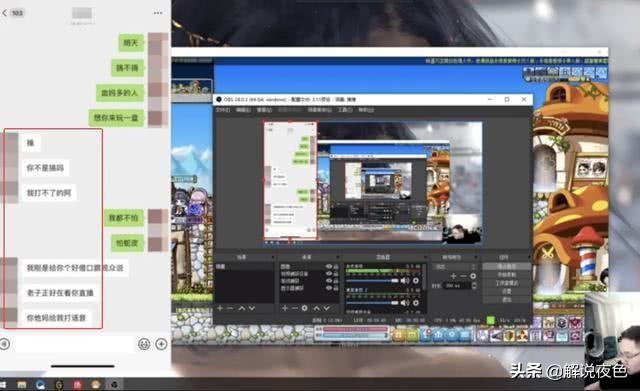The height and width of the screenshot is (391, 640).
Task: Toggle visibility eye of second source
Action: [x=329, y=274]
